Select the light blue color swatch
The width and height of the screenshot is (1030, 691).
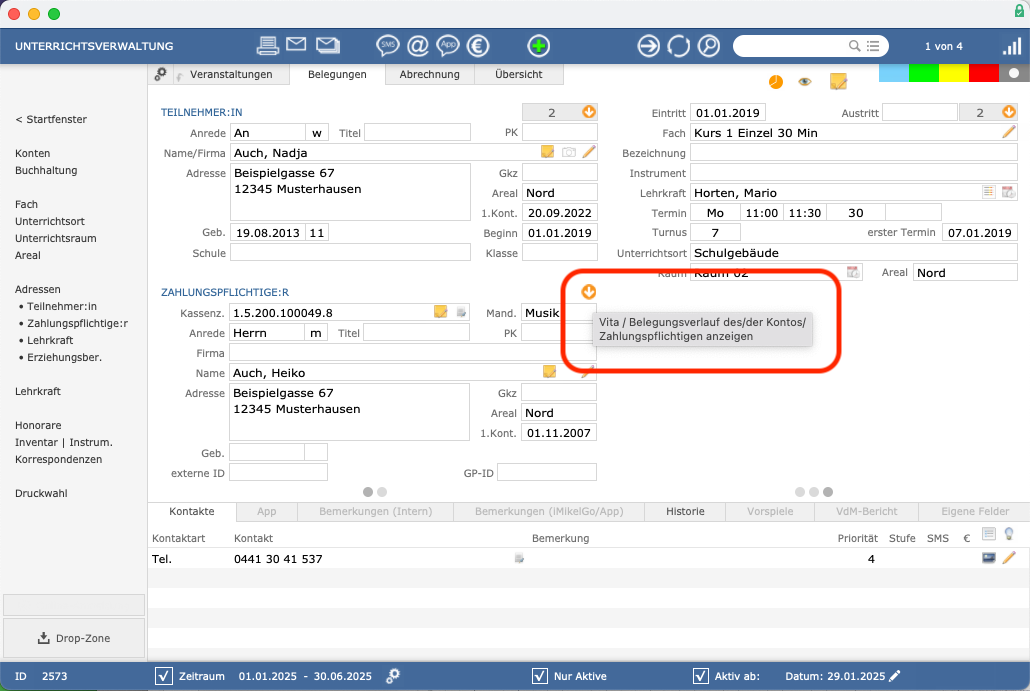(893, 74)
